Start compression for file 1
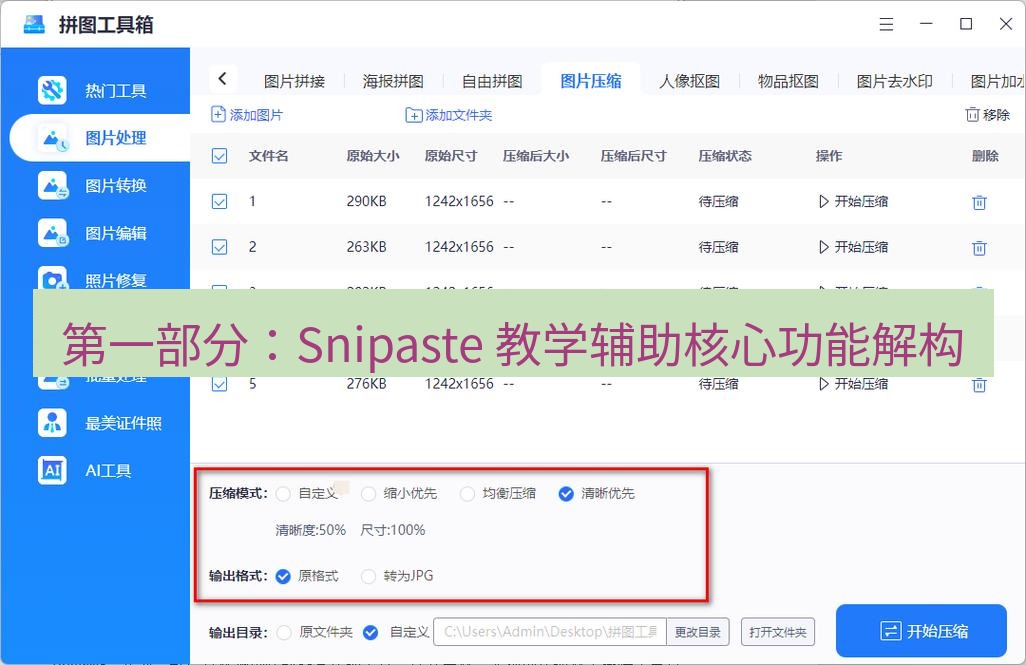The height and width of the screenshot is (665, 1026). pos(853,202)
